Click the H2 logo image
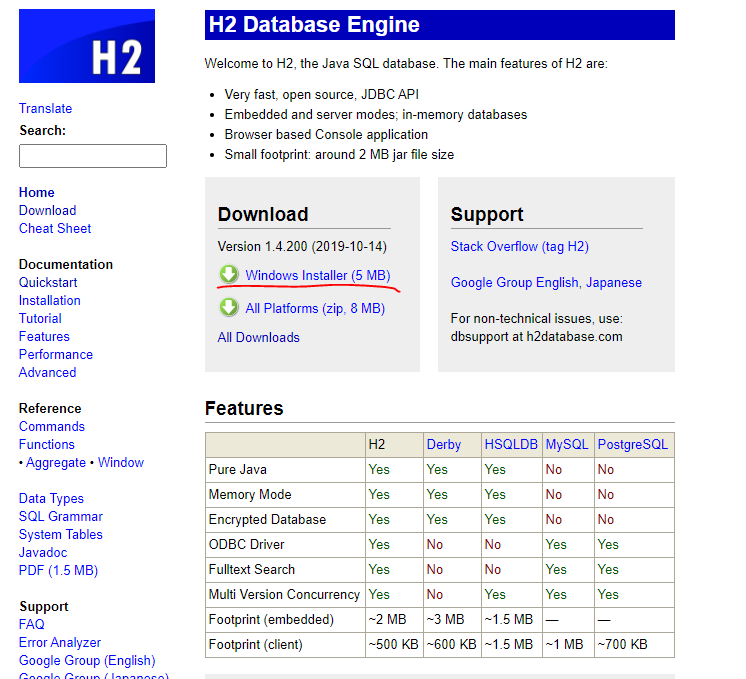The image size is (746, 679). (87, 46)
